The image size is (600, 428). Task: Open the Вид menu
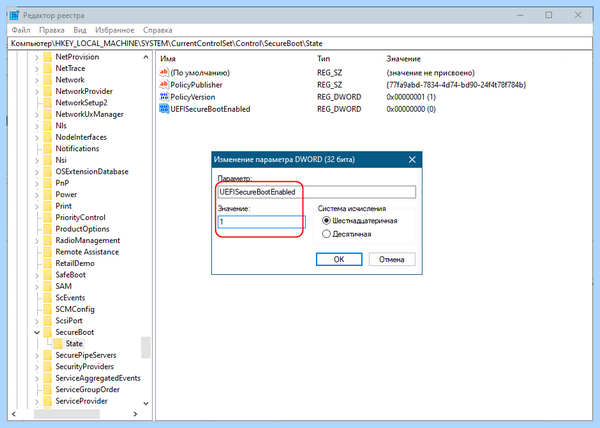(x=80, y=30)
